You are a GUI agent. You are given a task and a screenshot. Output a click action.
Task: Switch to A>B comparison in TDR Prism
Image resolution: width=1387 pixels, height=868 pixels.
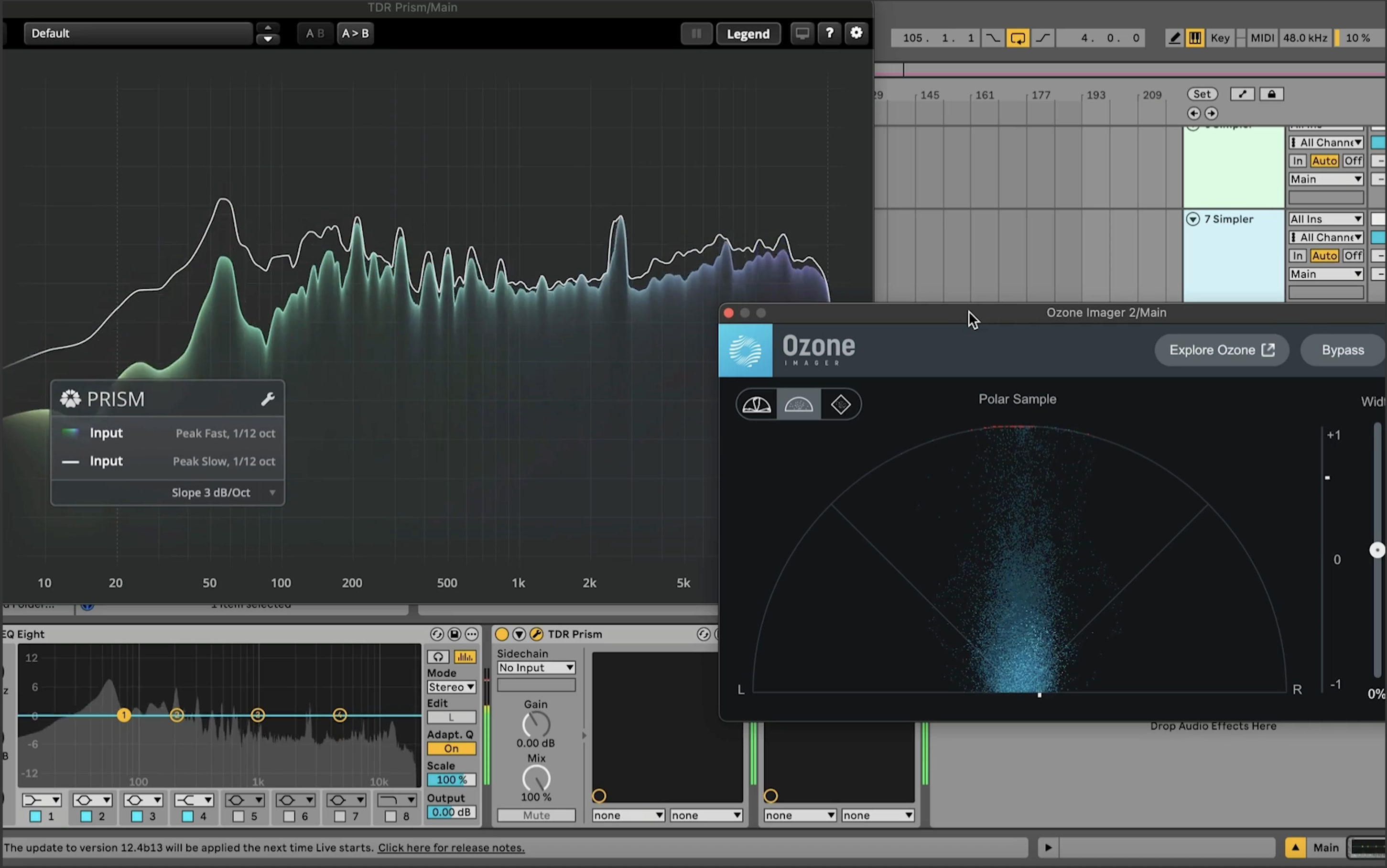point(355,33)
